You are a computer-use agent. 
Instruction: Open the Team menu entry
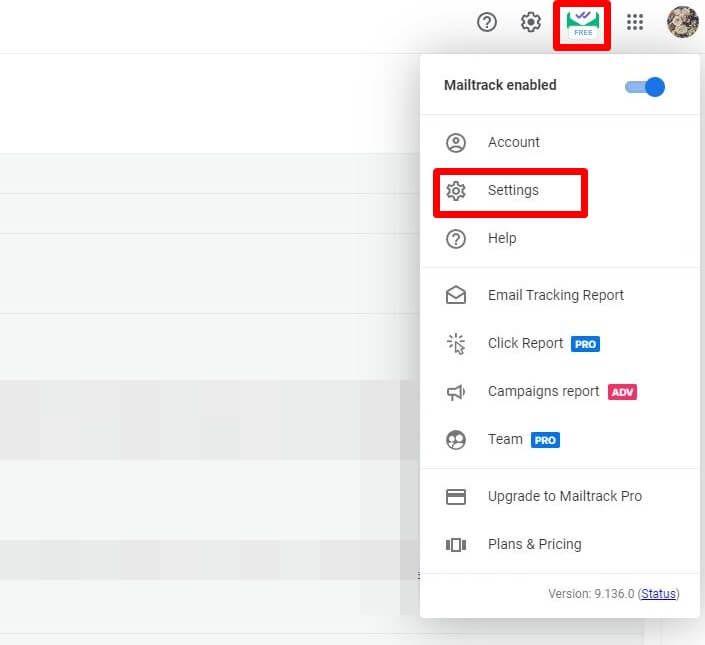pyautogui.click(x=560, y=440)
